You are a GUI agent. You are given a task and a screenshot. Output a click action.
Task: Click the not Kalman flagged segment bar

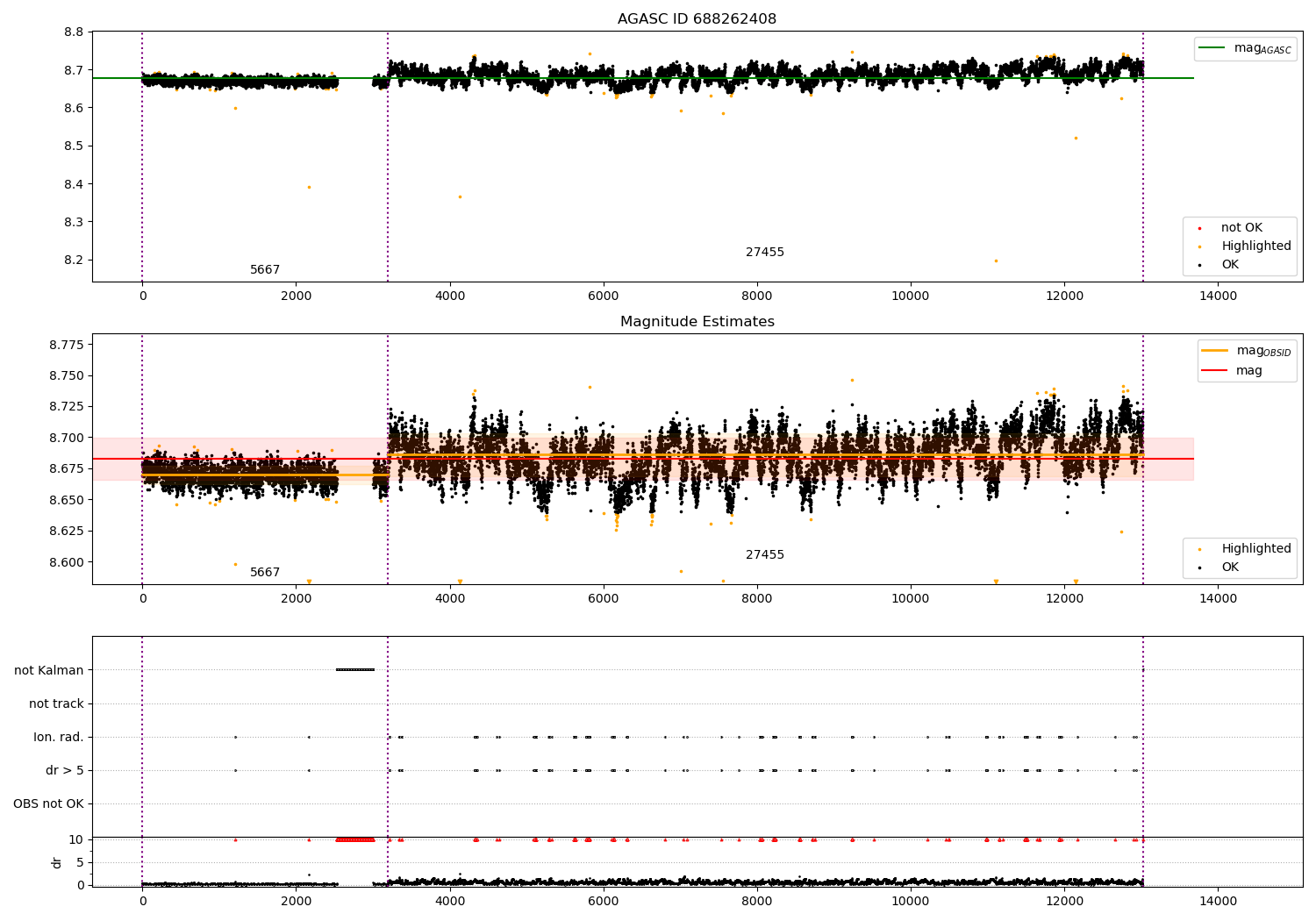(x=355, y=670)
